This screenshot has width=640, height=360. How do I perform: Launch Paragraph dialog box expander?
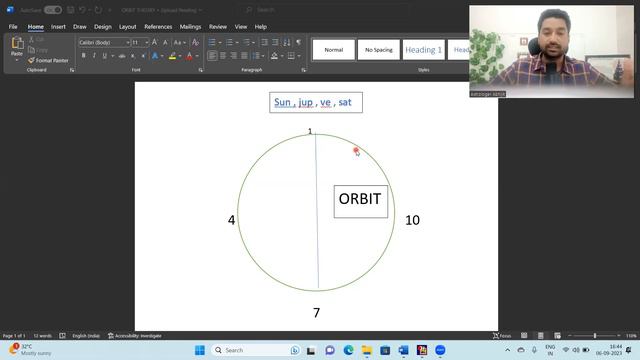pos(303,70)
